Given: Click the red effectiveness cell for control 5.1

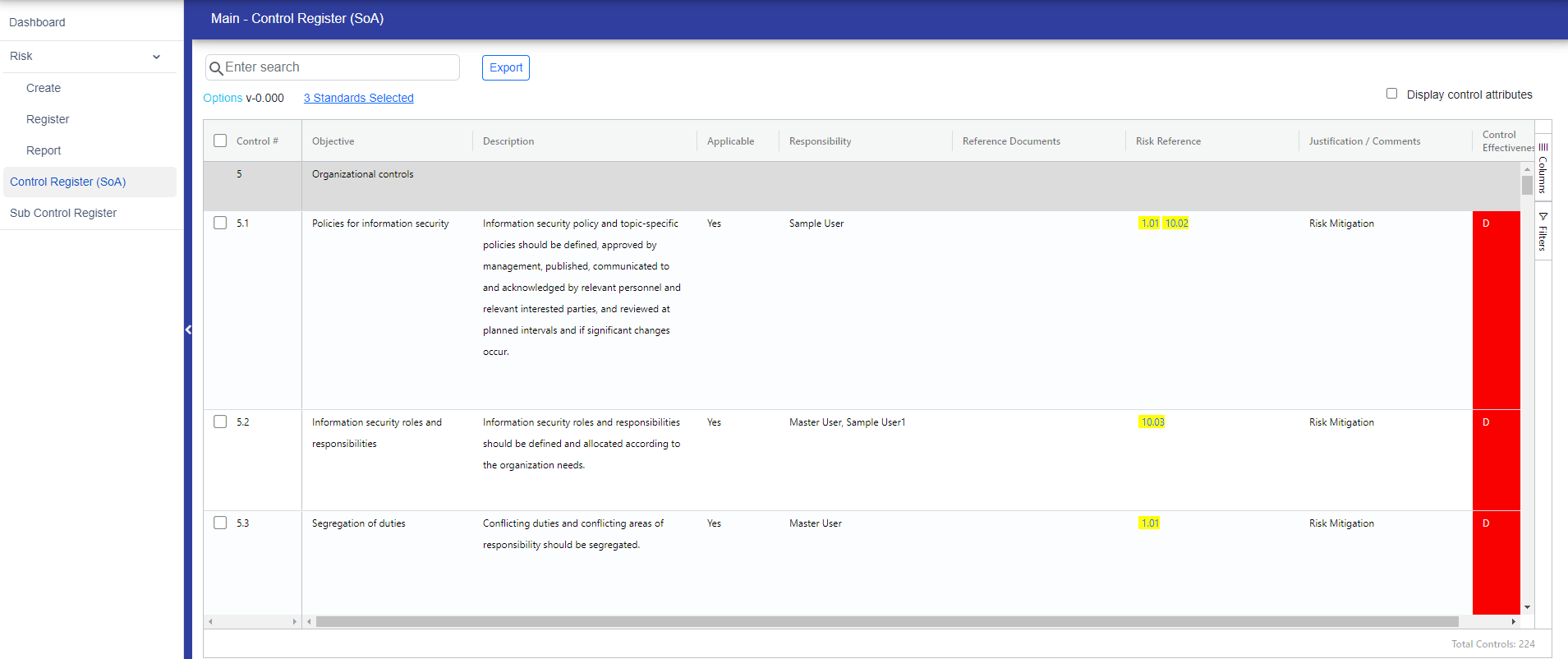Looking at the screenshot, I should tap(1495, 309).
